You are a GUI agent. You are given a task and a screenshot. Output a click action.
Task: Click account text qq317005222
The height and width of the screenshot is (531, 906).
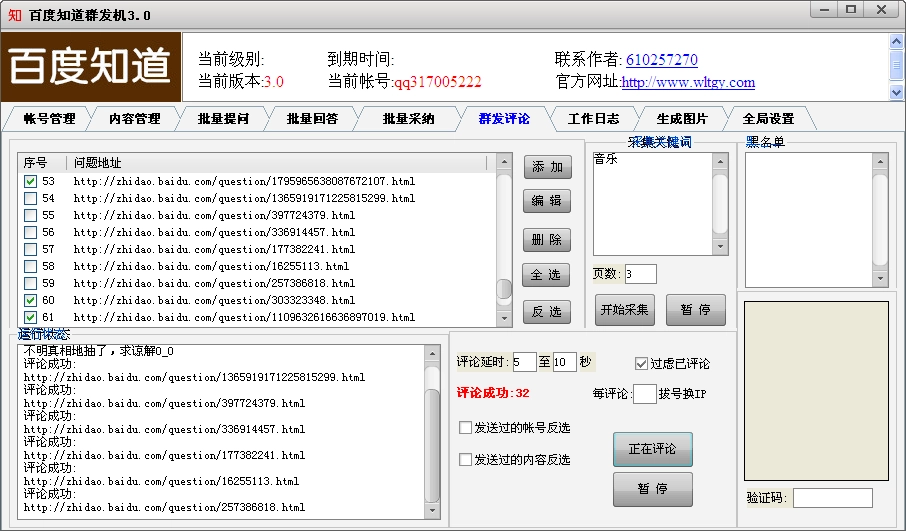pos(437,82)
